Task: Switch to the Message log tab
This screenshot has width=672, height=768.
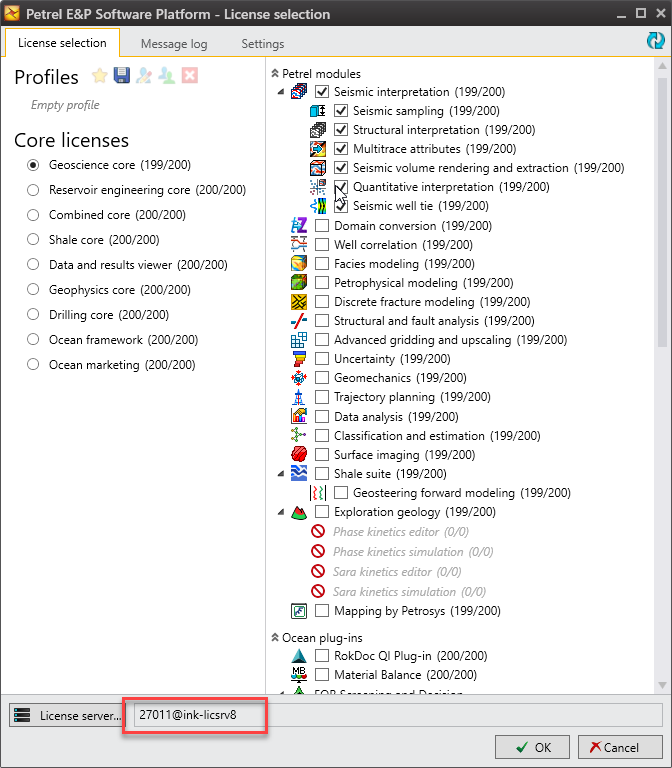Action: pos(174,44)
